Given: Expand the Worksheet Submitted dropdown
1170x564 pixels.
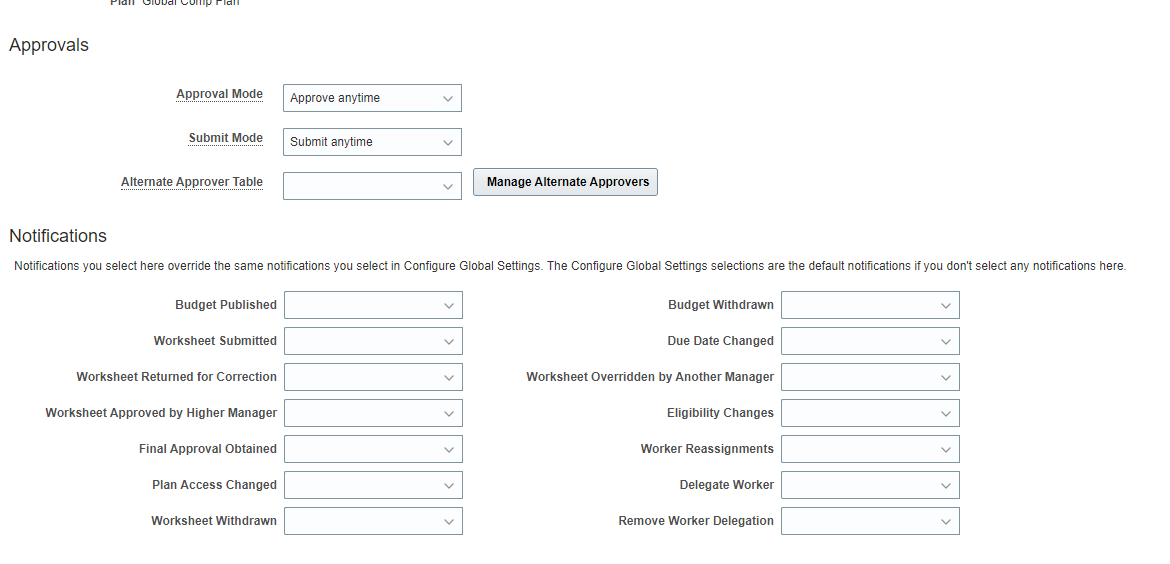Looking at the screenshot, I should 373,341.
